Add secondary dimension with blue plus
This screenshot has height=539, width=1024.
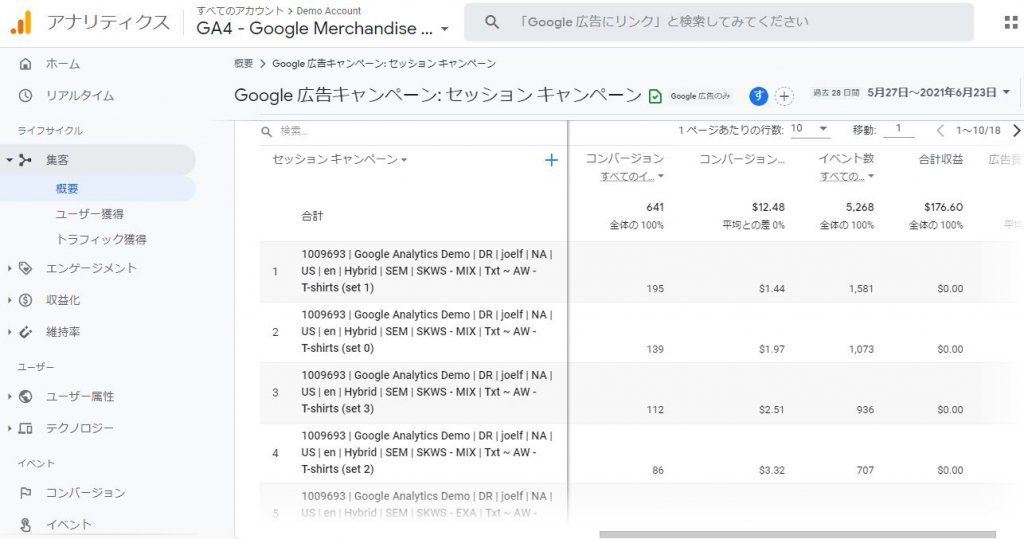pyautogui.click(x=551, y=160)
